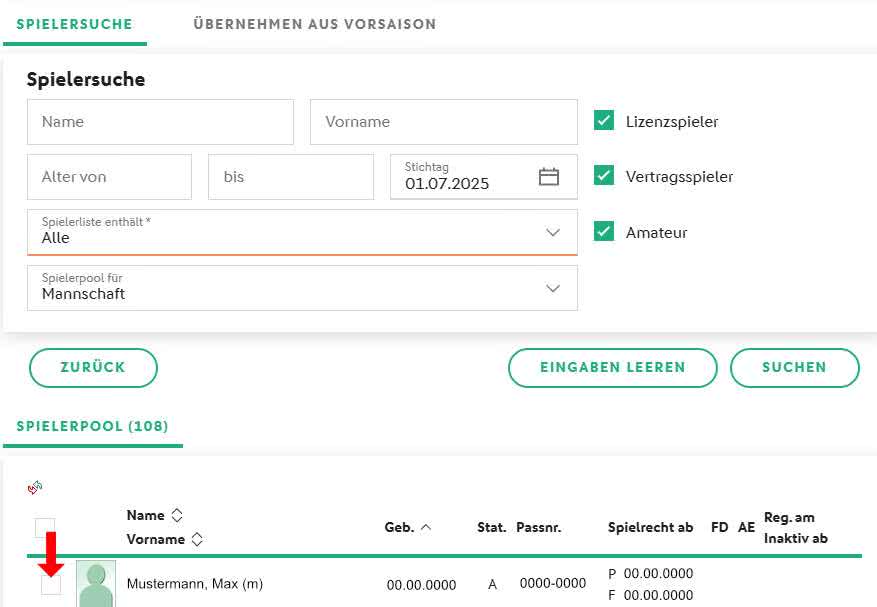Viewport: 877px width, 607px height.
Task: Toggle the Amateur checkbox
Action: pyautogui.click(x=603, y=231)
